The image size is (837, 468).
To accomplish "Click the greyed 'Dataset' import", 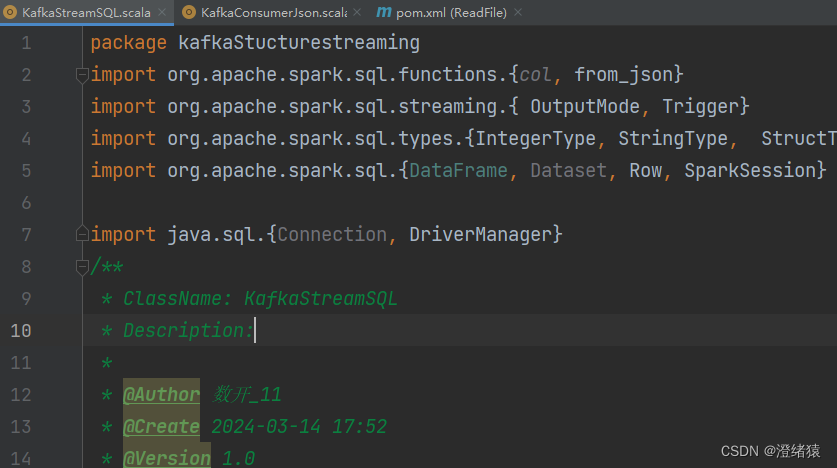I will tap(568, 171).
